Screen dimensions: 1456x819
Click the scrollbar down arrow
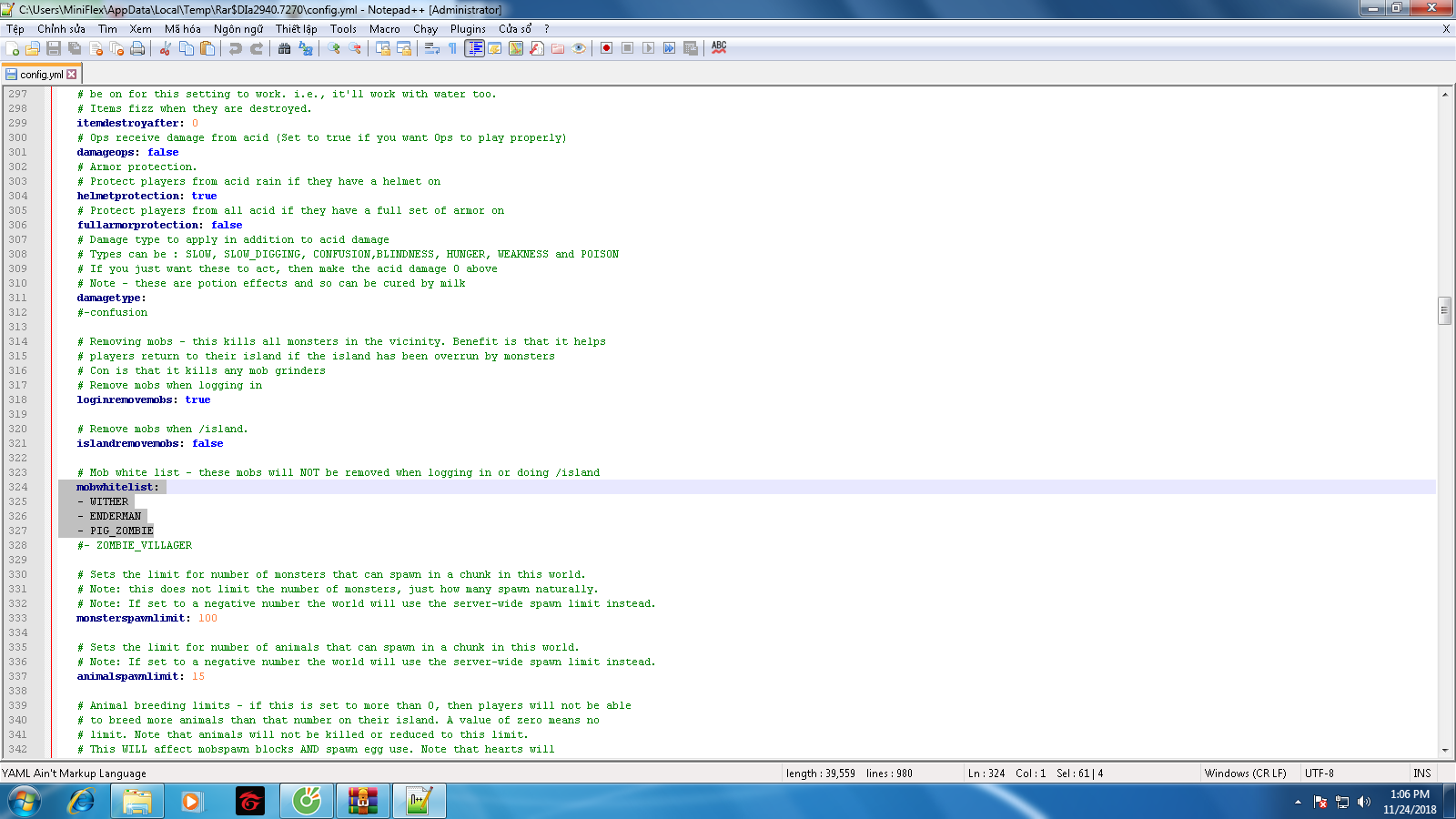[1445, 751]
